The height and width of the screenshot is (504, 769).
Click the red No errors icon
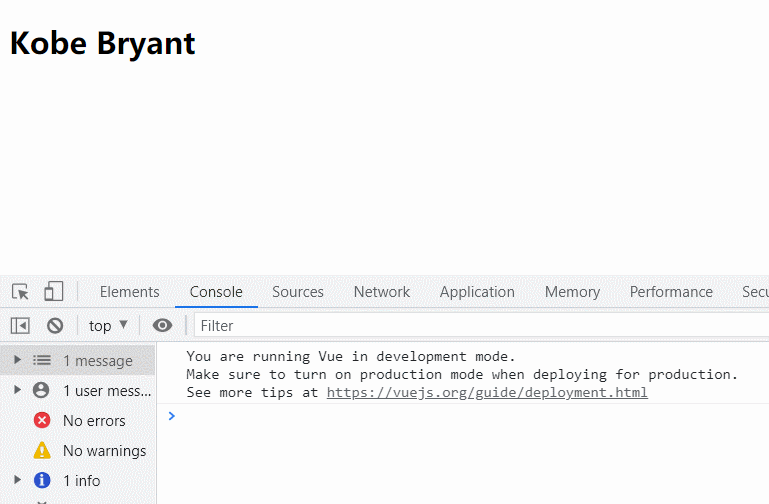tap(42, 420)
